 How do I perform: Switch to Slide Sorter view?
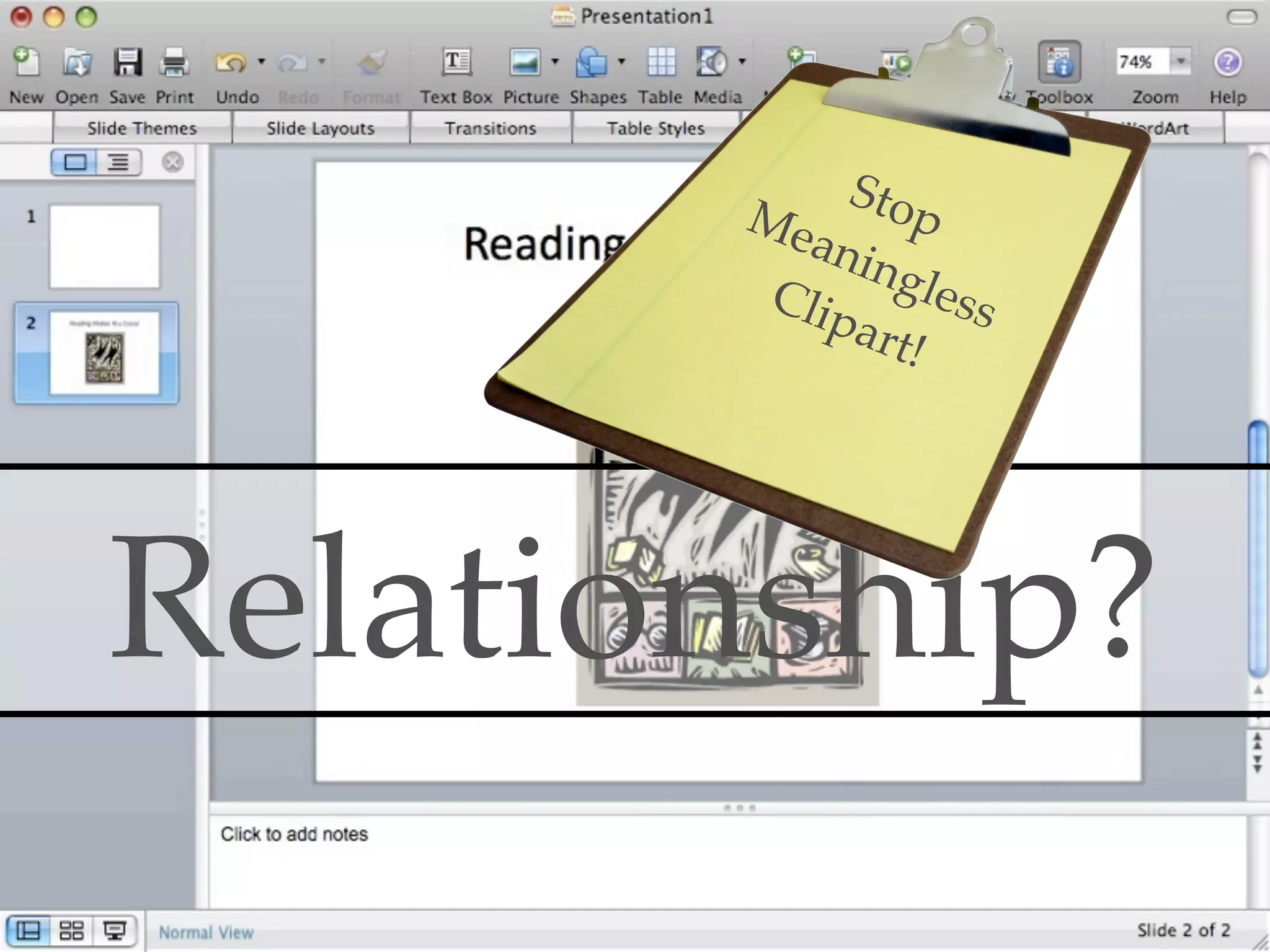coord(71,931)
